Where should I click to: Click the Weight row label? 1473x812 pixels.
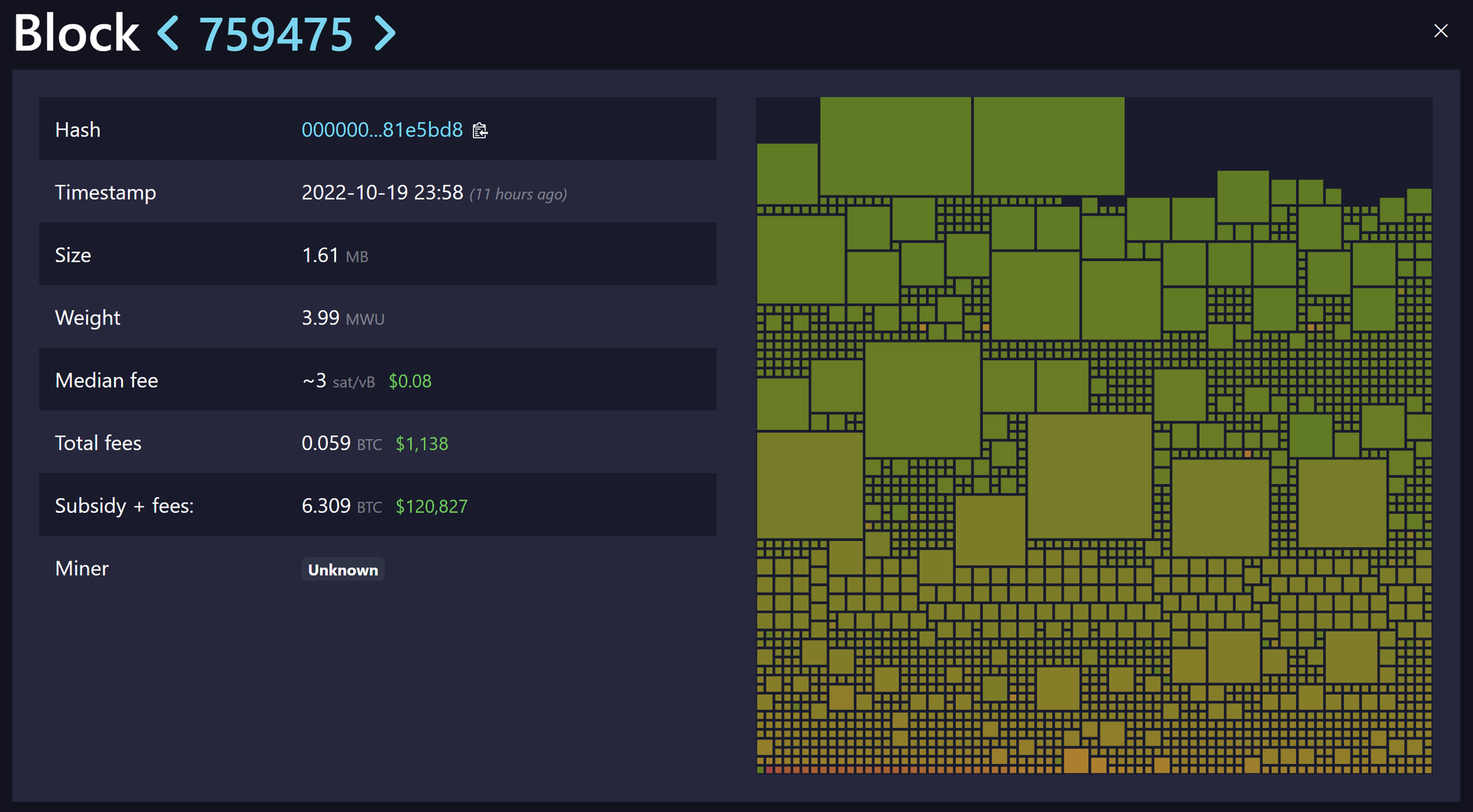(88, 318)
